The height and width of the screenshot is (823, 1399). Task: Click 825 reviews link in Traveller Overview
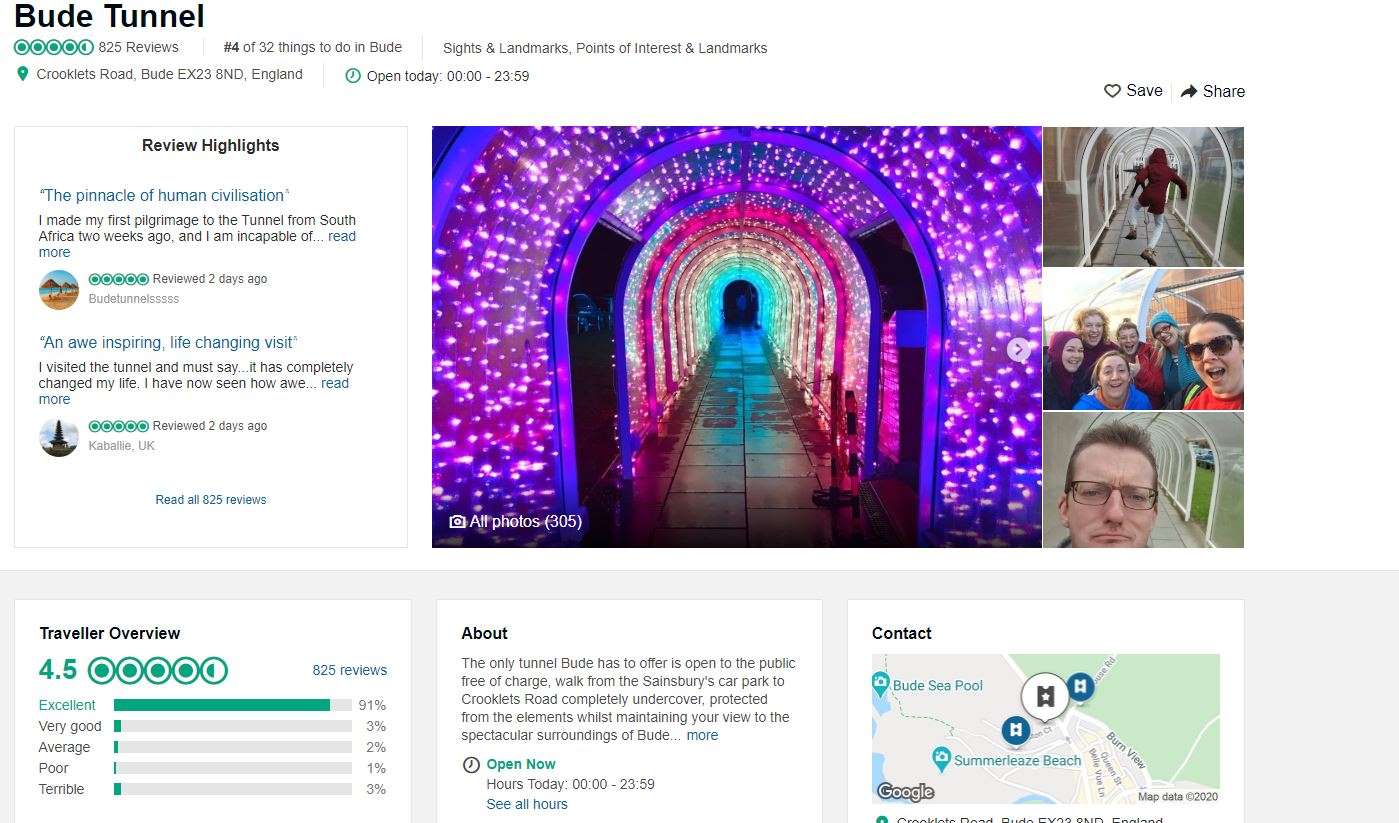(x=350, y=670)
